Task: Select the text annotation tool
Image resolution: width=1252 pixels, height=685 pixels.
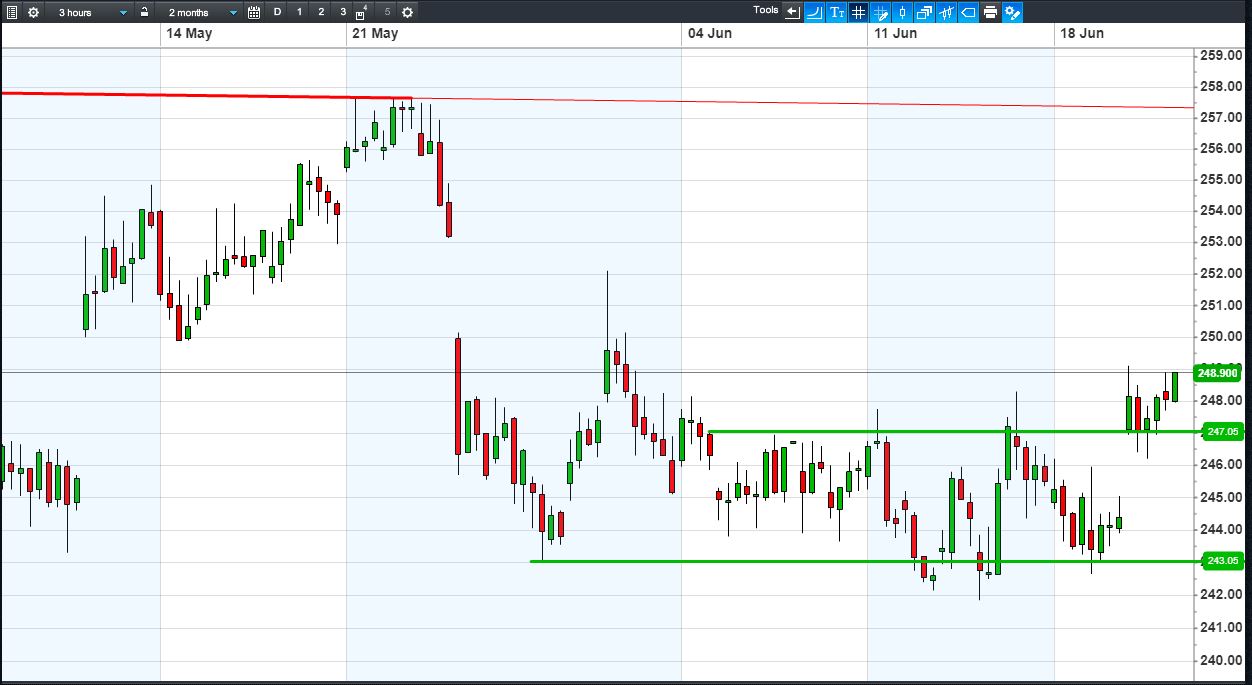Action: (x=837, y=12)
